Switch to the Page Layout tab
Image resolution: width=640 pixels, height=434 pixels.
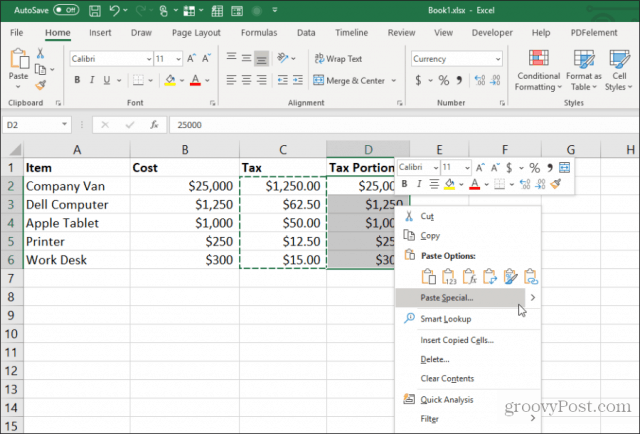[x=196, y=33]
